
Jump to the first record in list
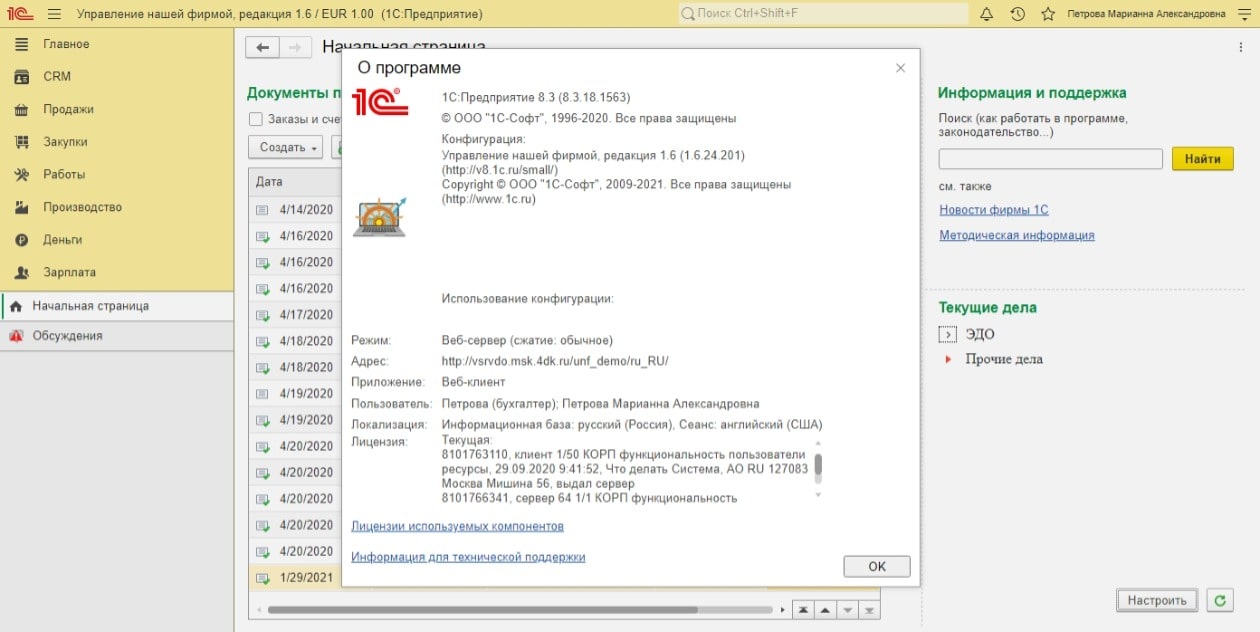pos(803,609)
